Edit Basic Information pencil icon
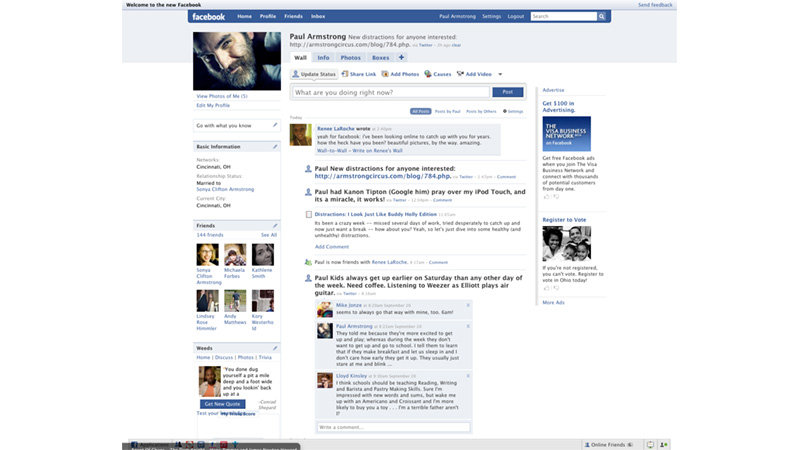800x450 pixels. [275, 146]
